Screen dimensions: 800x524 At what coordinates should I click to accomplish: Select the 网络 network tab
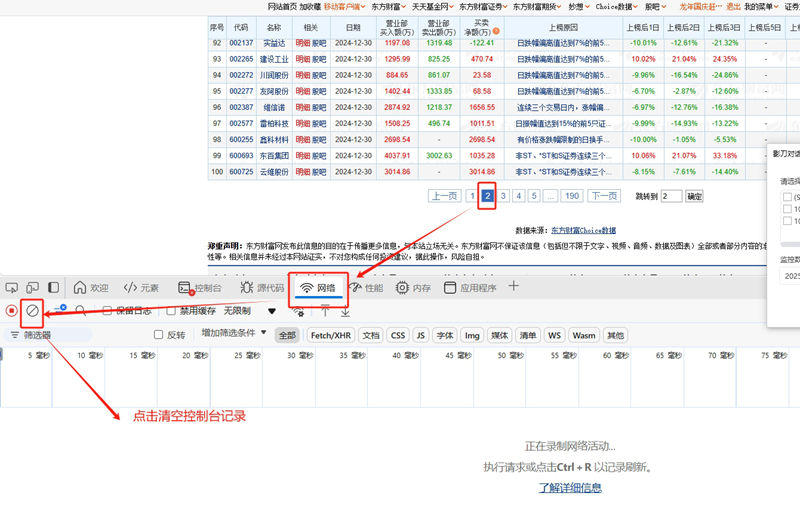pos(317,288)
